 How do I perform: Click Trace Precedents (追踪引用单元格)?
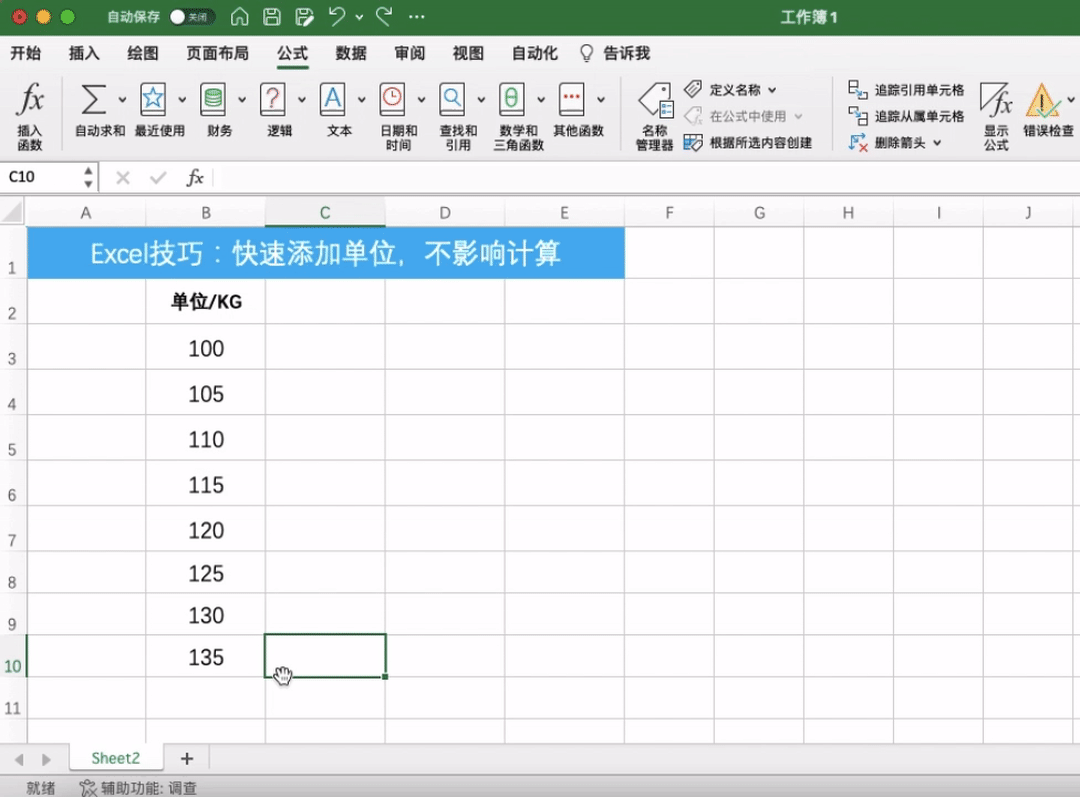point(906,90)
